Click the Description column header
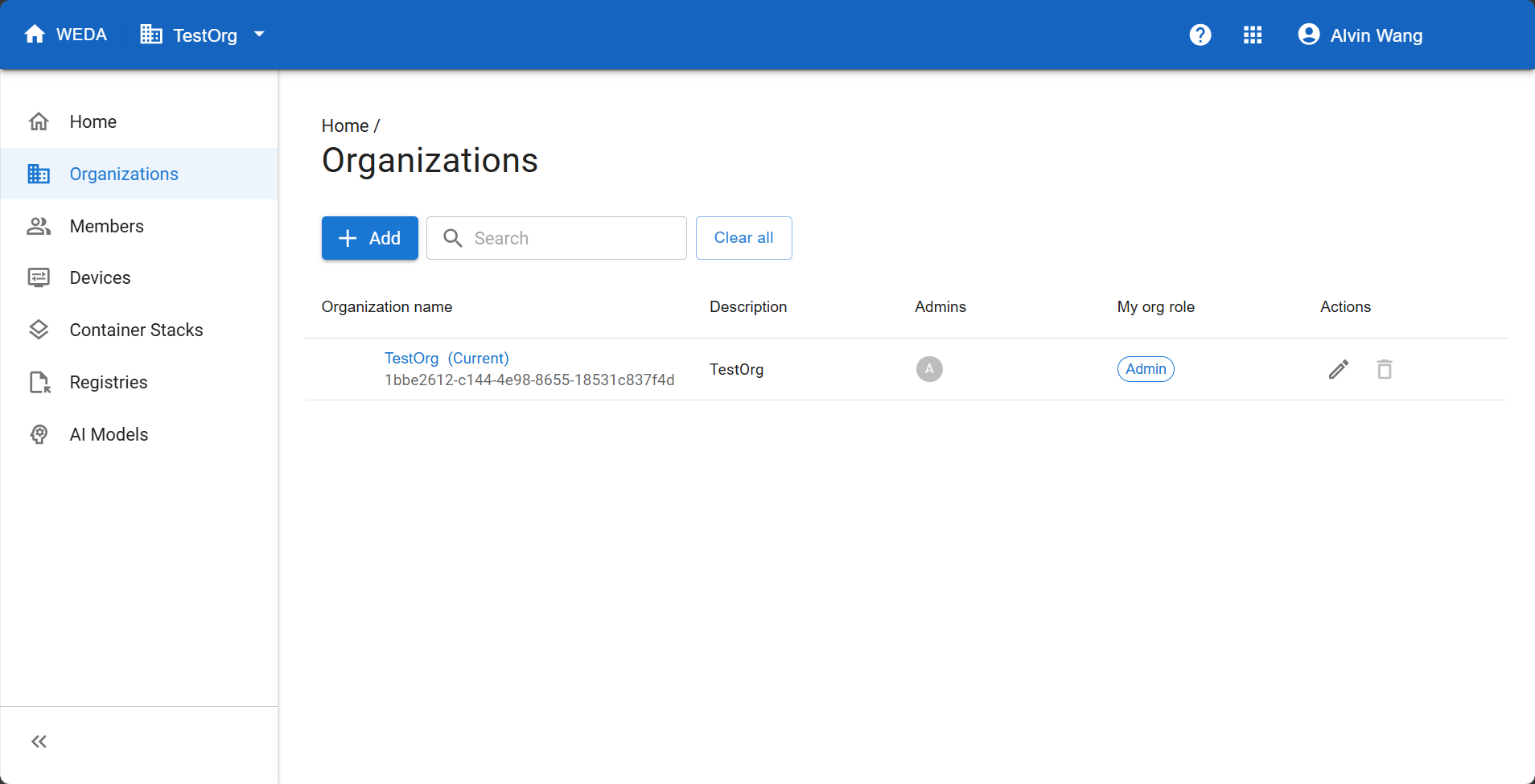Viewport: 1535px width, 784px height. coord(748,306)
